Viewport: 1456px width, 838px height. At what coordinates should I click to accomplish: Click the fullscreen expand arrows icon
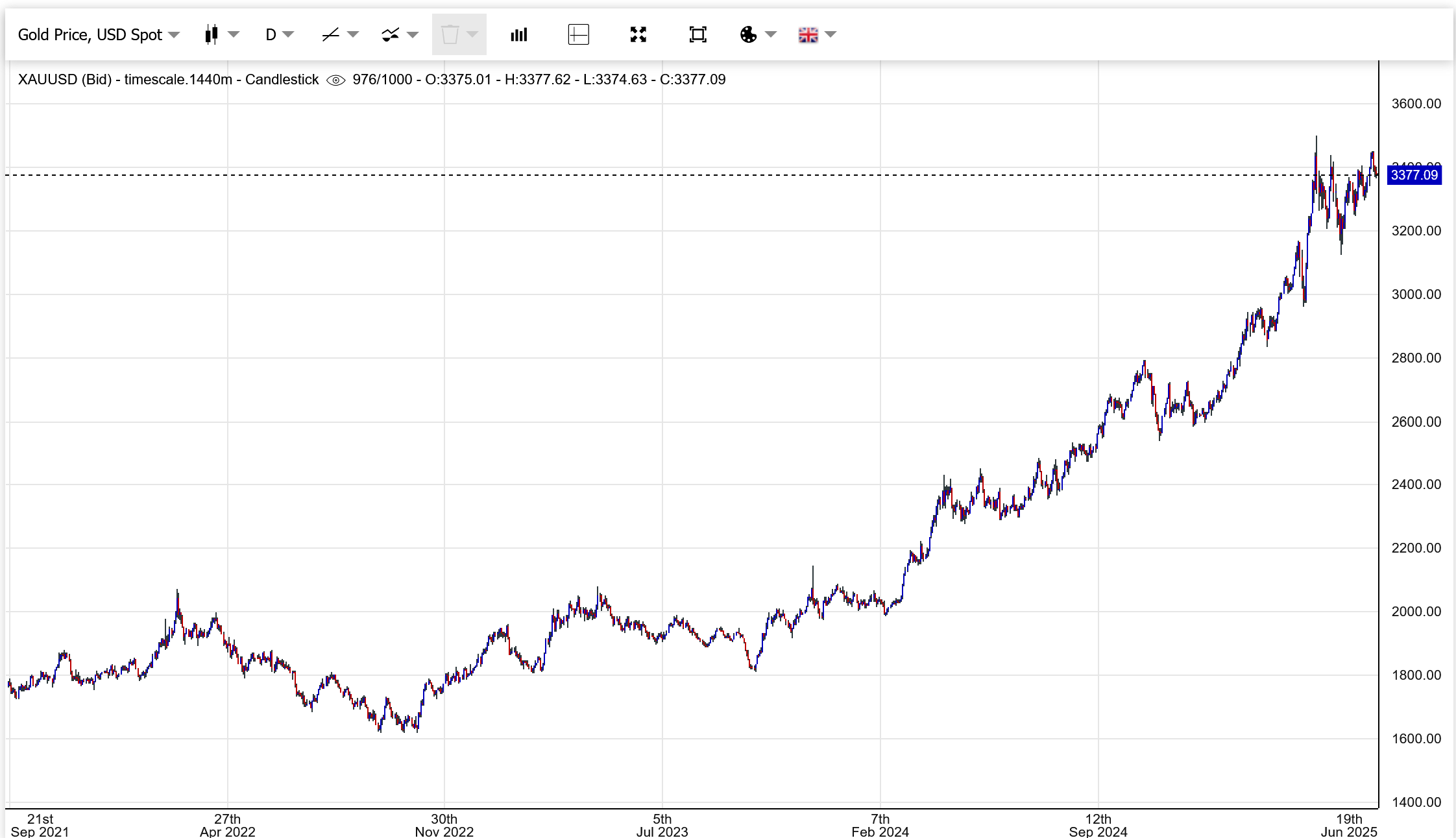pyautogui.click(x=638, y=34)
